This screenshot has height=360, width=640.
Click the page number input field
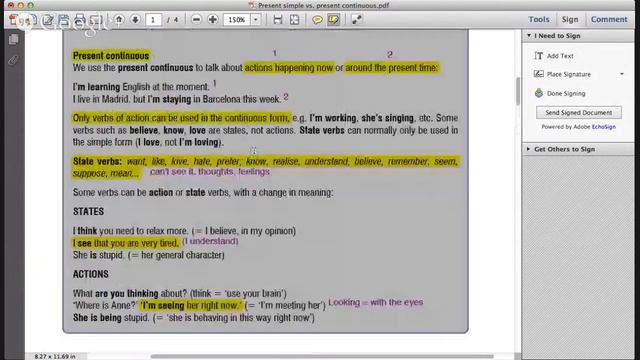[153, 20]
